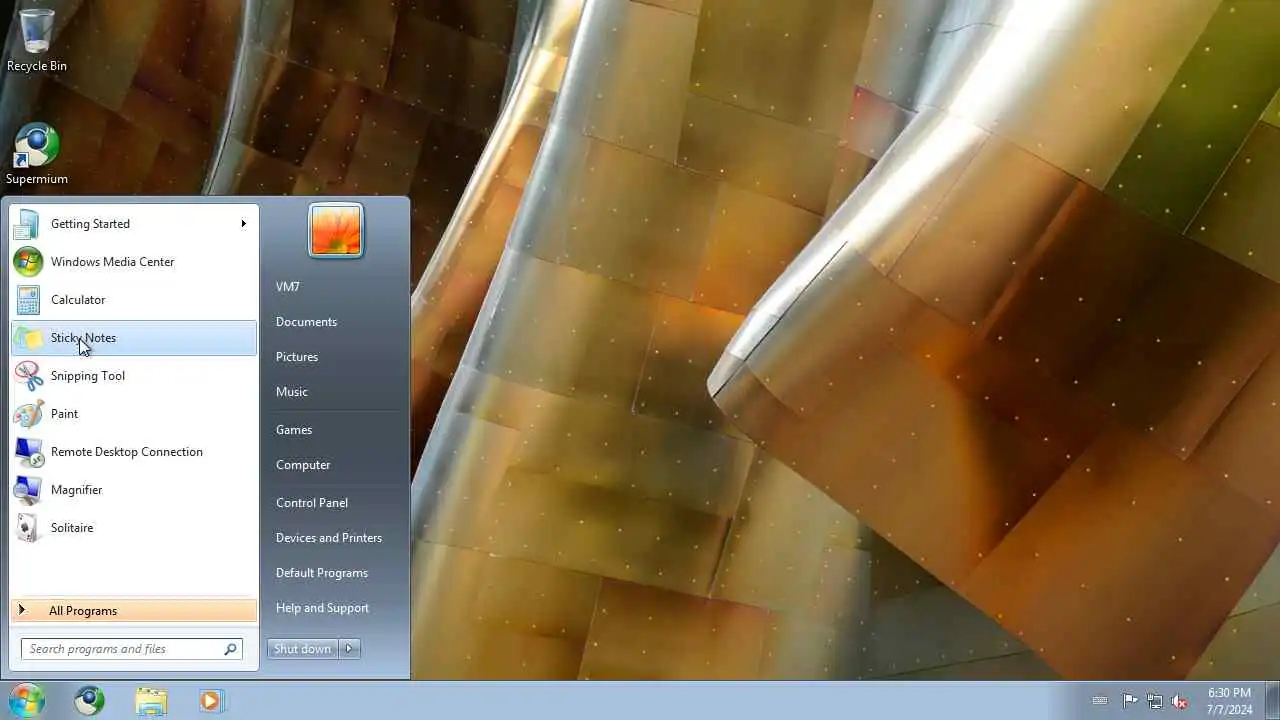Launch Paint
1280x720 pixels.
pos(134,414)
